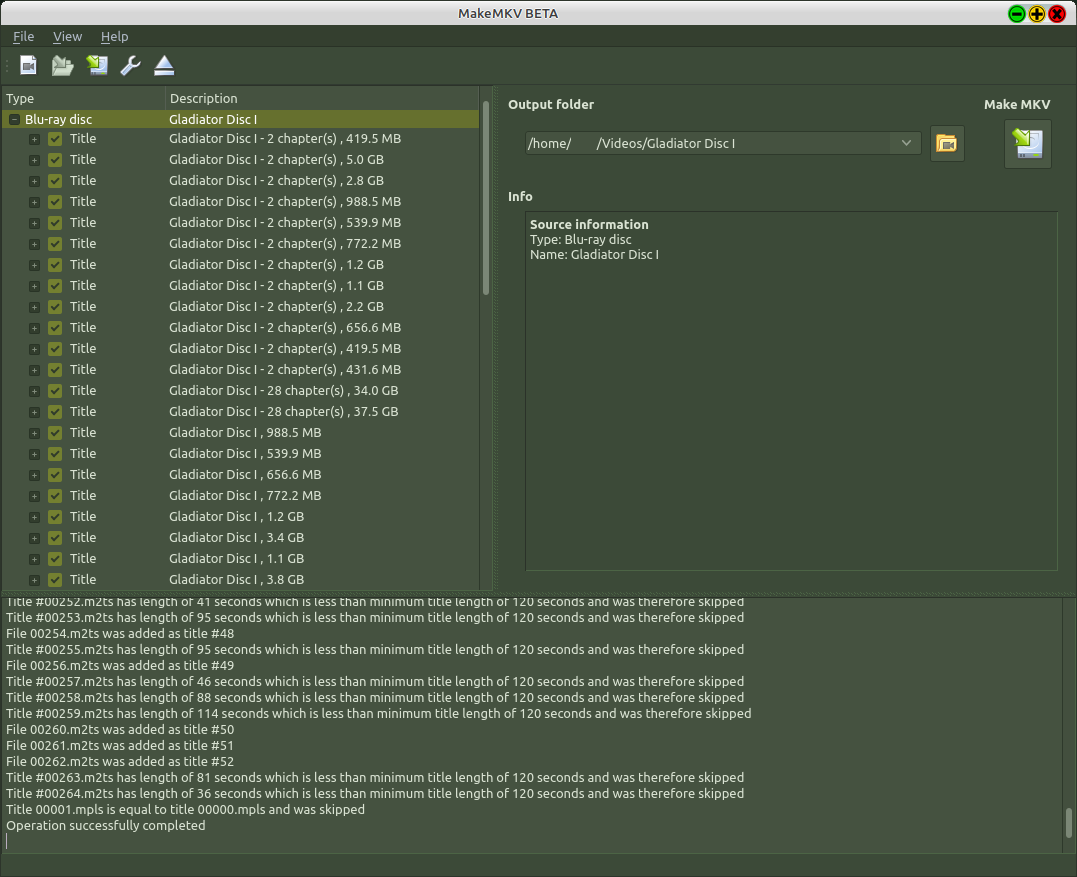Click the Open disc folder toolbar icon

pos(63,65)
